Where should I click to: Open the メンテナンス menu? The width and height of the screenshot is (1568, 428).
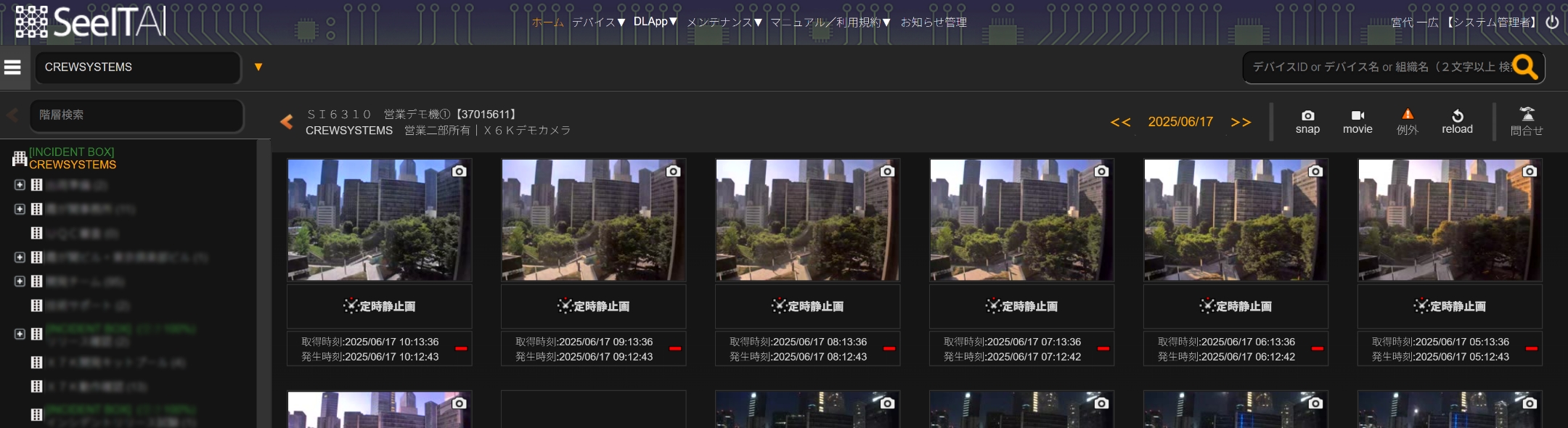[724, 22]
